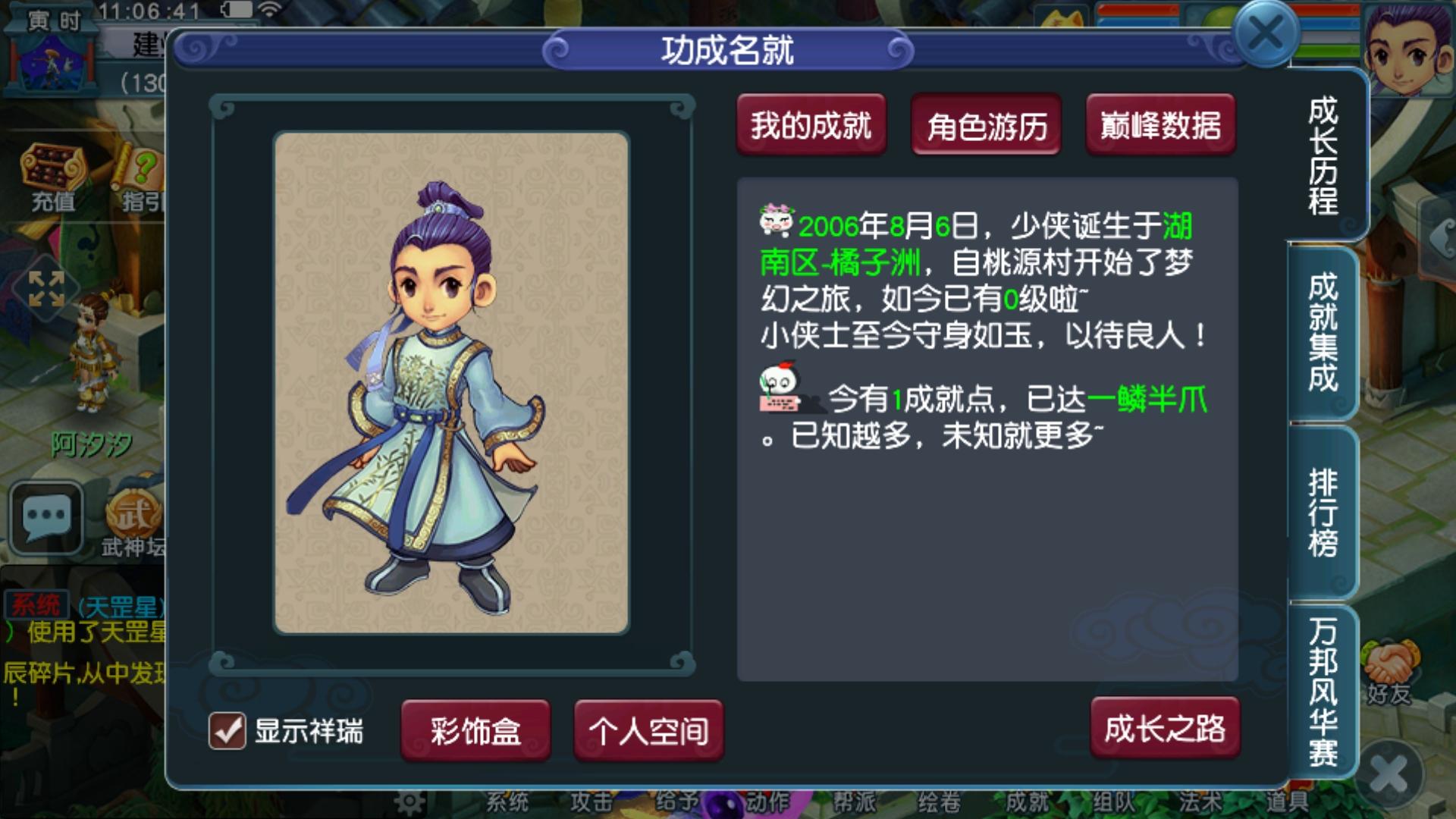Tap the chat bubble icon

click(45, 519)
